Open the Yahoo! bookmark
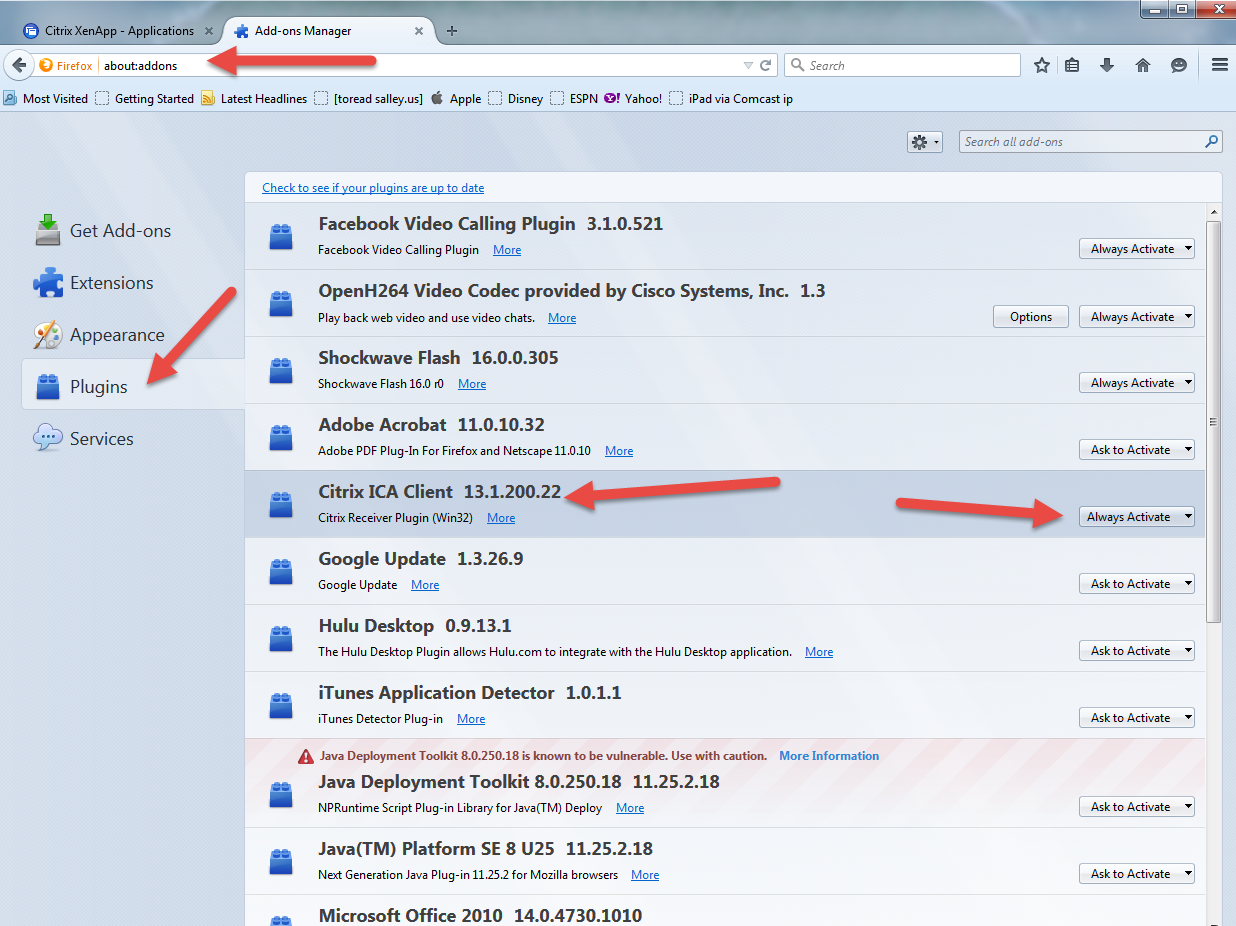 click(633, 99)
